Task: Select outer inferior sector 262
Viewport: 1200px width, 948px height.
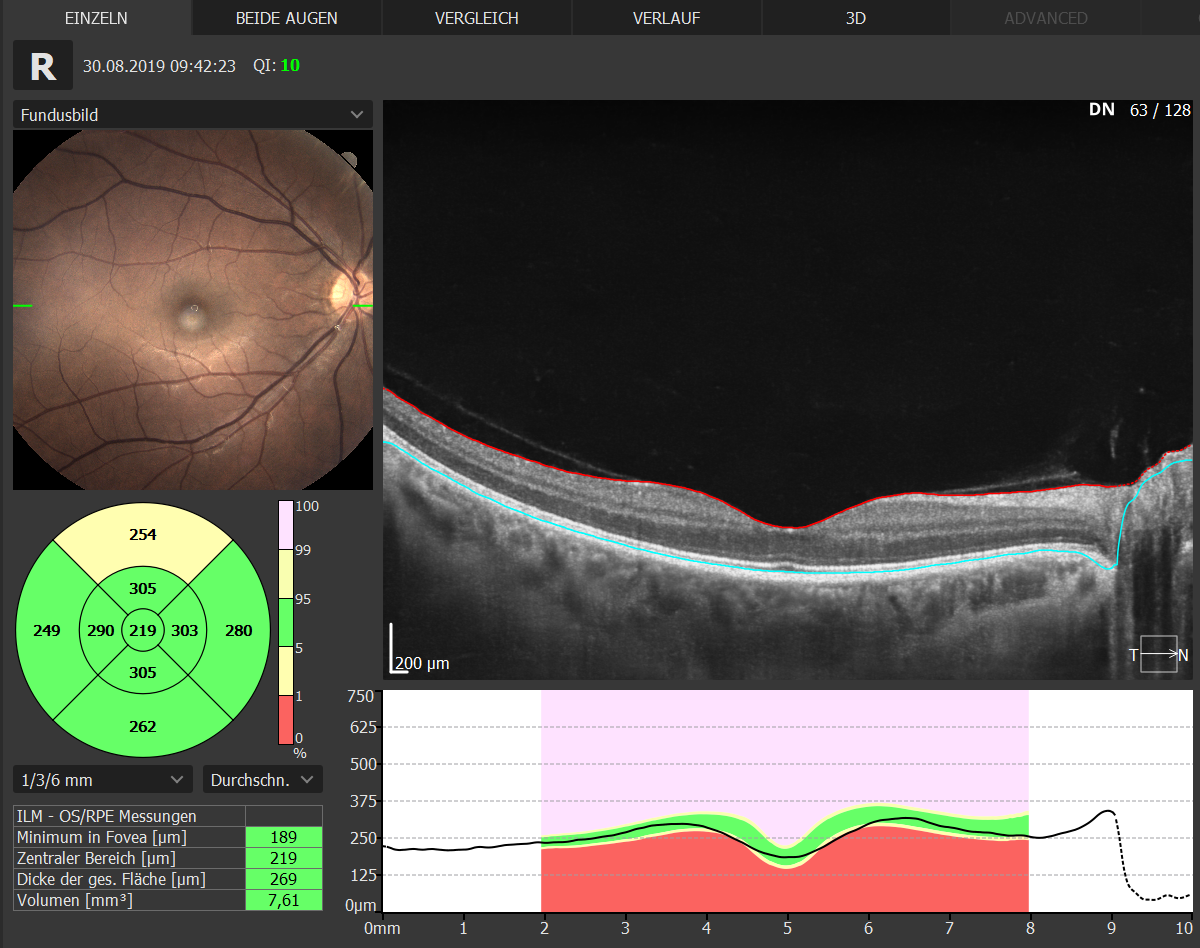Action: click(143, 727)
